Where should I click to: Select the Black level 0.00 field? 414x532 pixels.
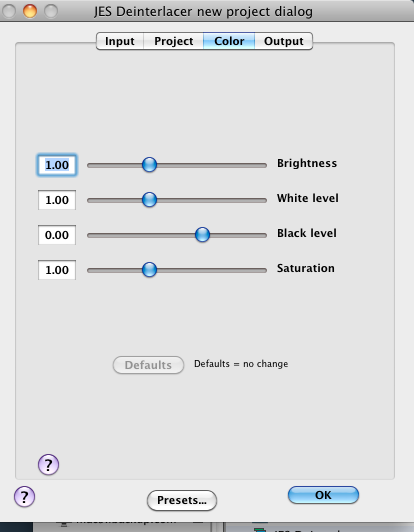[57, 235]
